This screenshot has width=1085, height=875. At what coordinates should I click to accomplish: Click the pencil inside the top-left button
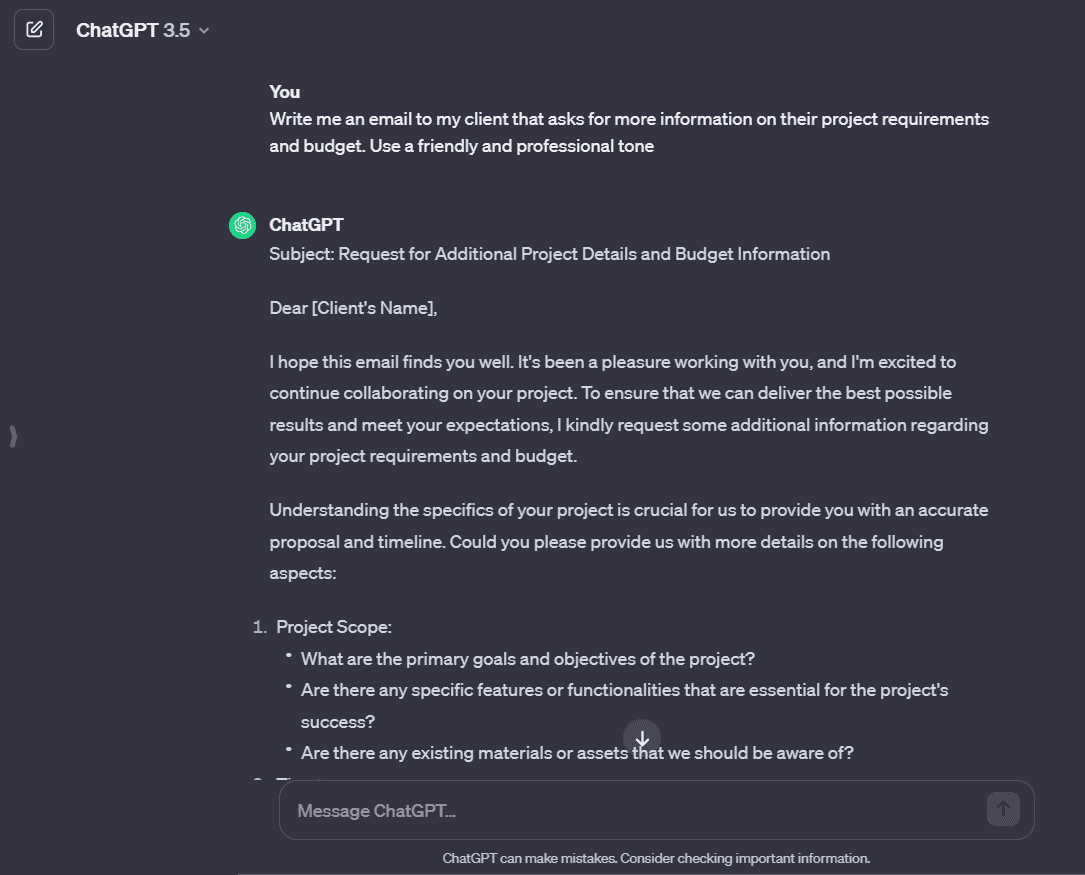point(33,29)
